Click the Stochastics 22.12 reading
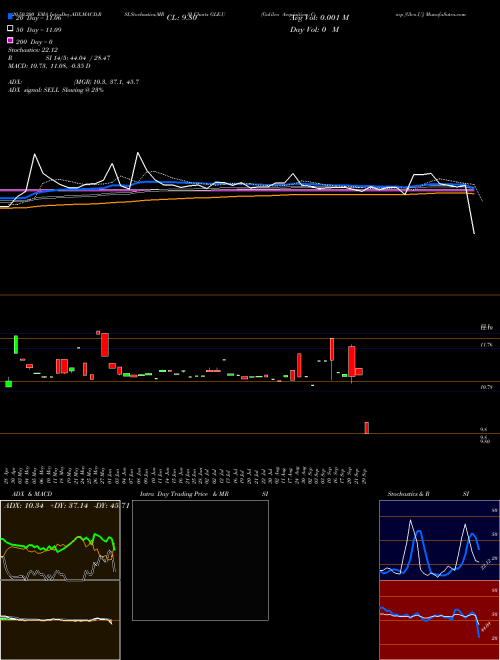The height and width of the screenshot is (660, 500). coord(33,50)
